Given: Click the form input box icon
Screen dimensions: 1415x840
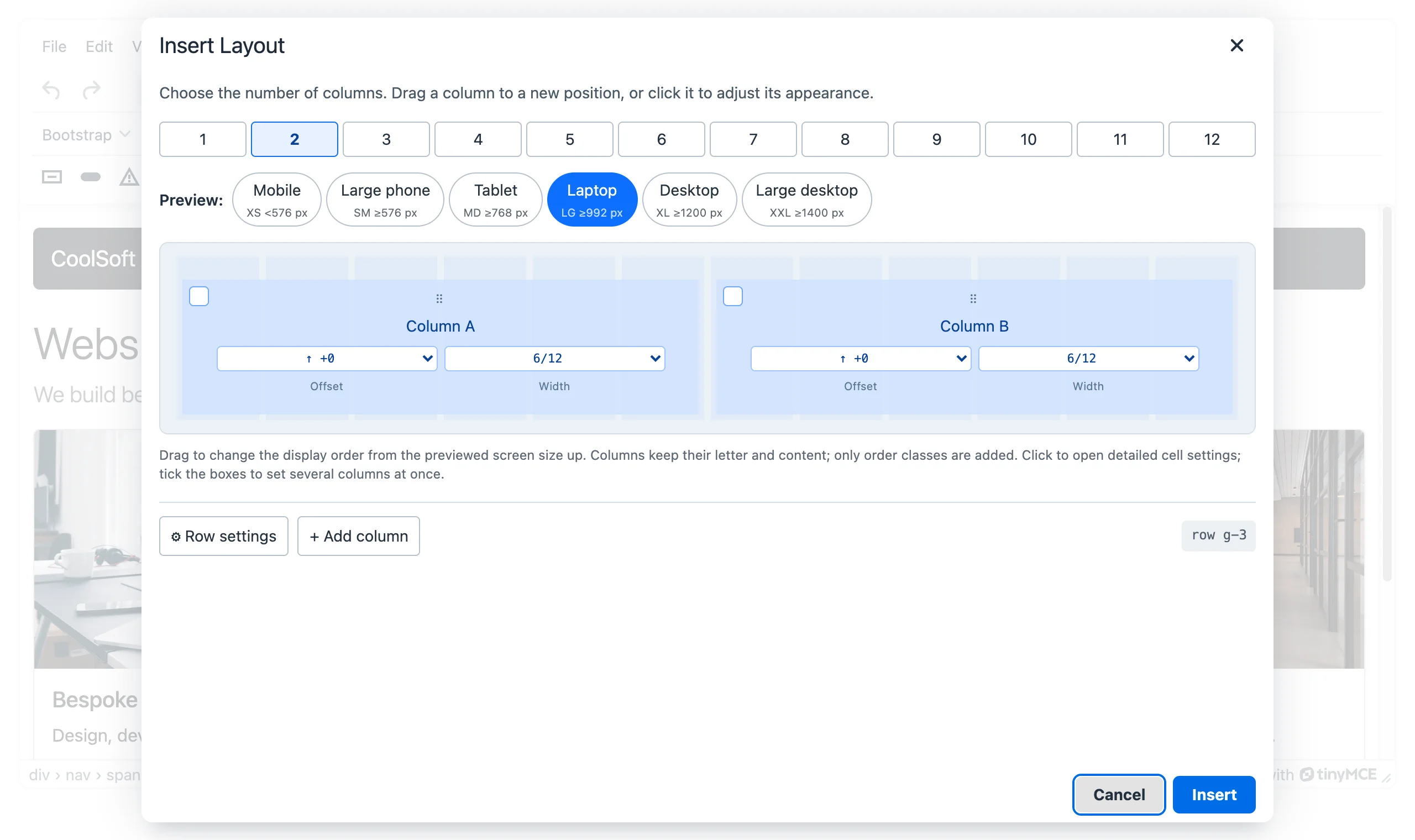Looking at the screenshot, I should (x=51, y=177).
